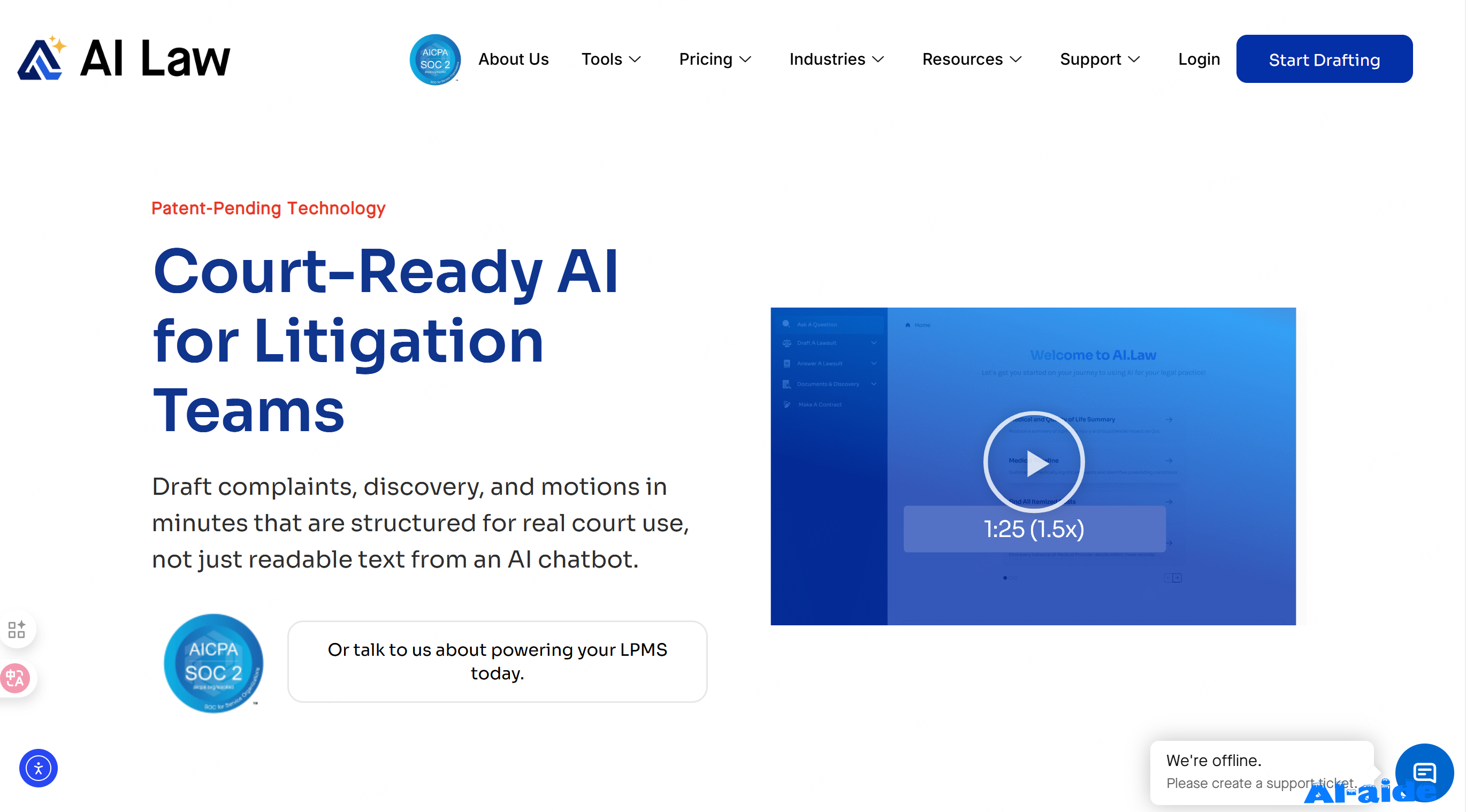1466x812 pixels.
Task: Expand the Industries dropdown menu
Action: coord(836,59)
